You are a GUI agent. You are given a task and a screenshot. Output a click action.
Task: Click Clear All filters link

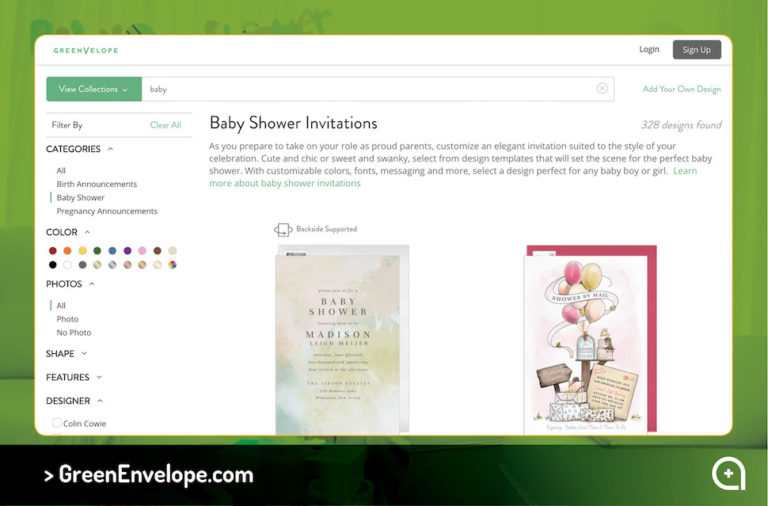pyautogui.click(x=166, y=125)
